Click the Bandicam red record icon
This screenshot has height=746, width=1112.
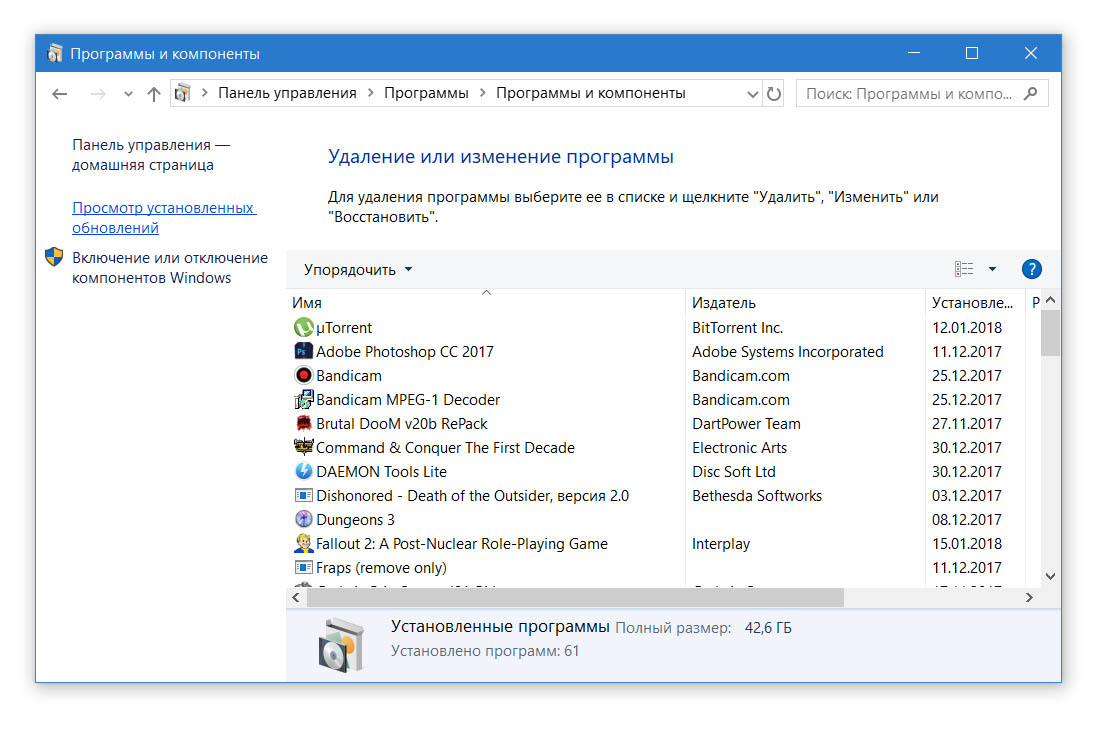click(x=304, y=375)
